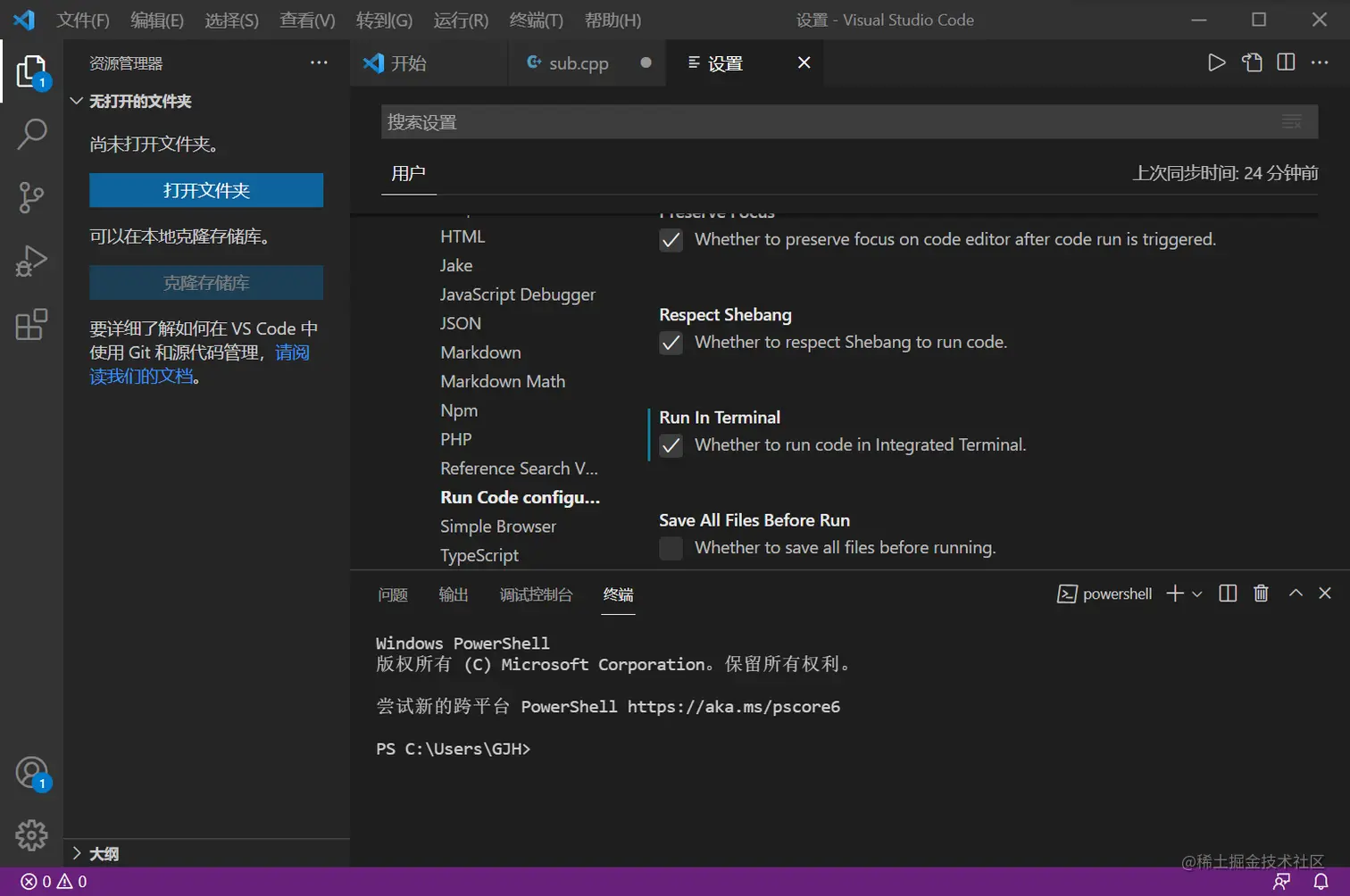Open the Run and Debug view
Image resolution: width=1350 pixels, height=896 pixels.
(31, 261)
